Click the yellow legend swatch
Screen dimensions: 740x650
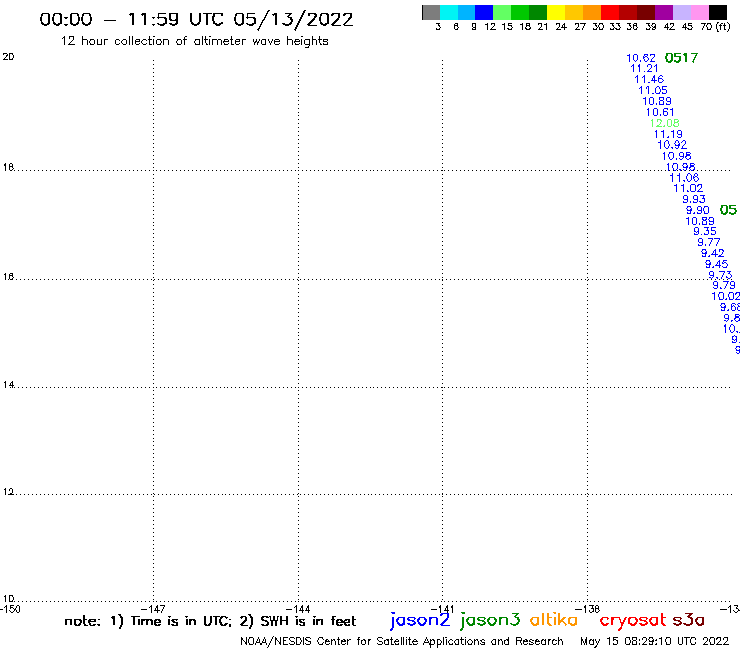[556, 12]
